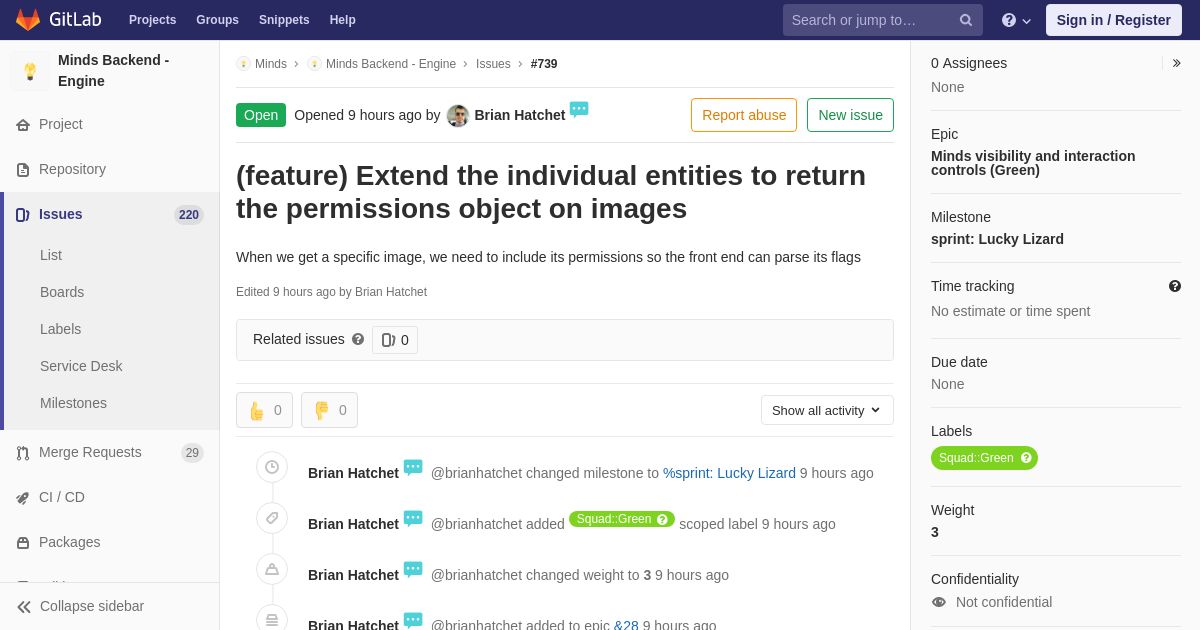Collapse the right sidebar chevron
This screenshot has height=630, width=1200.
pyautogui.click(x=1176, y=63)
